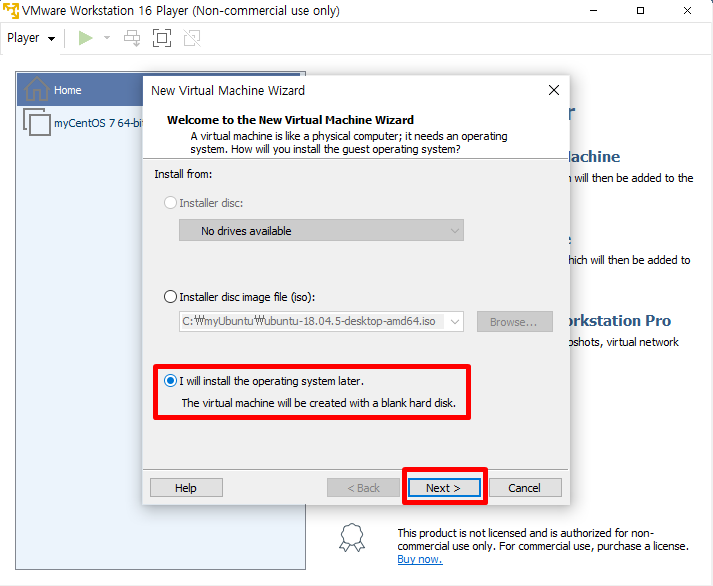713x586 pixels.
Task: Click the Unity mode toolbar icon
Action: 192,38
